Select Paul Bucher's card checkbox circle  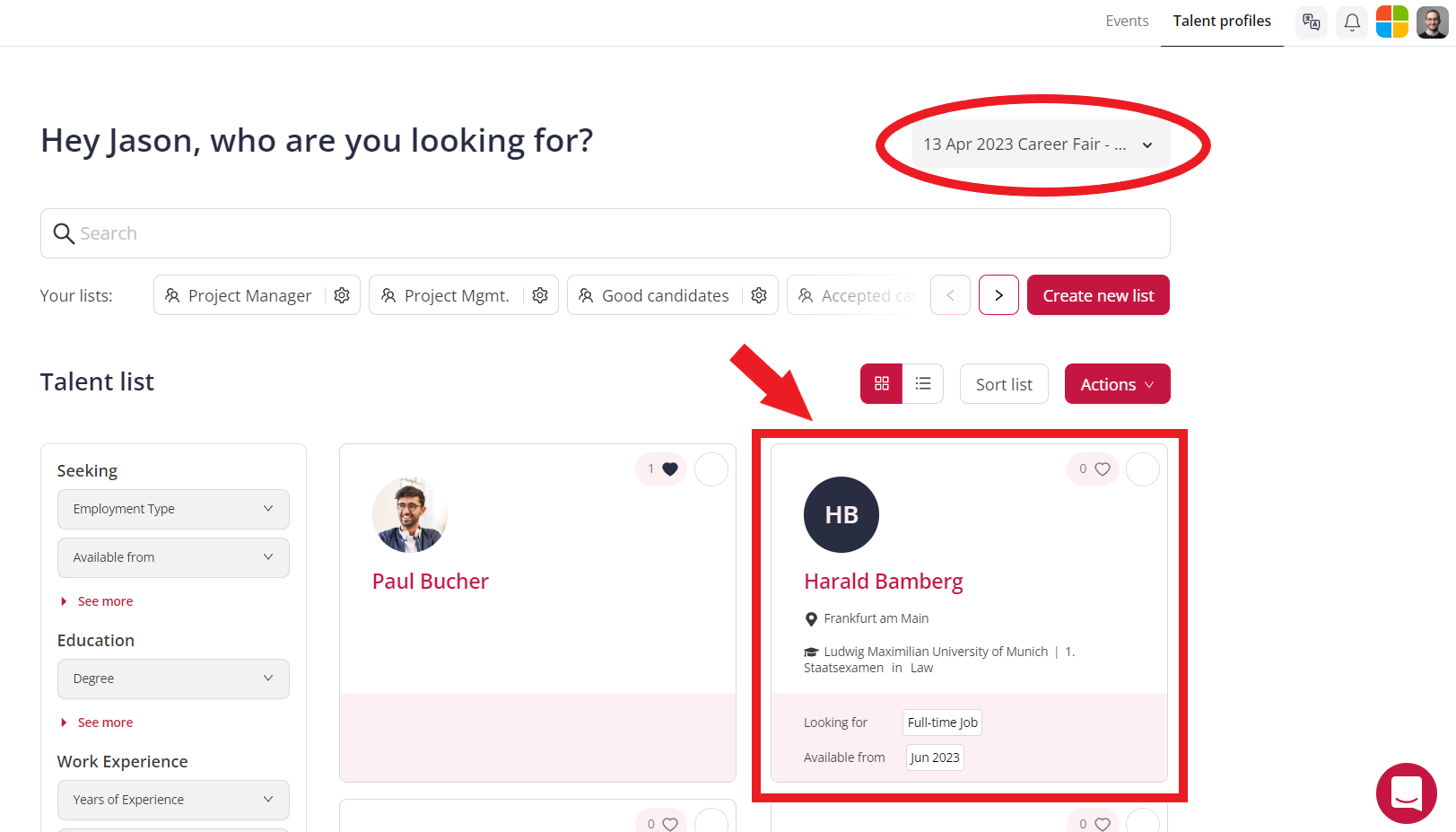click(x=711, y=469)
